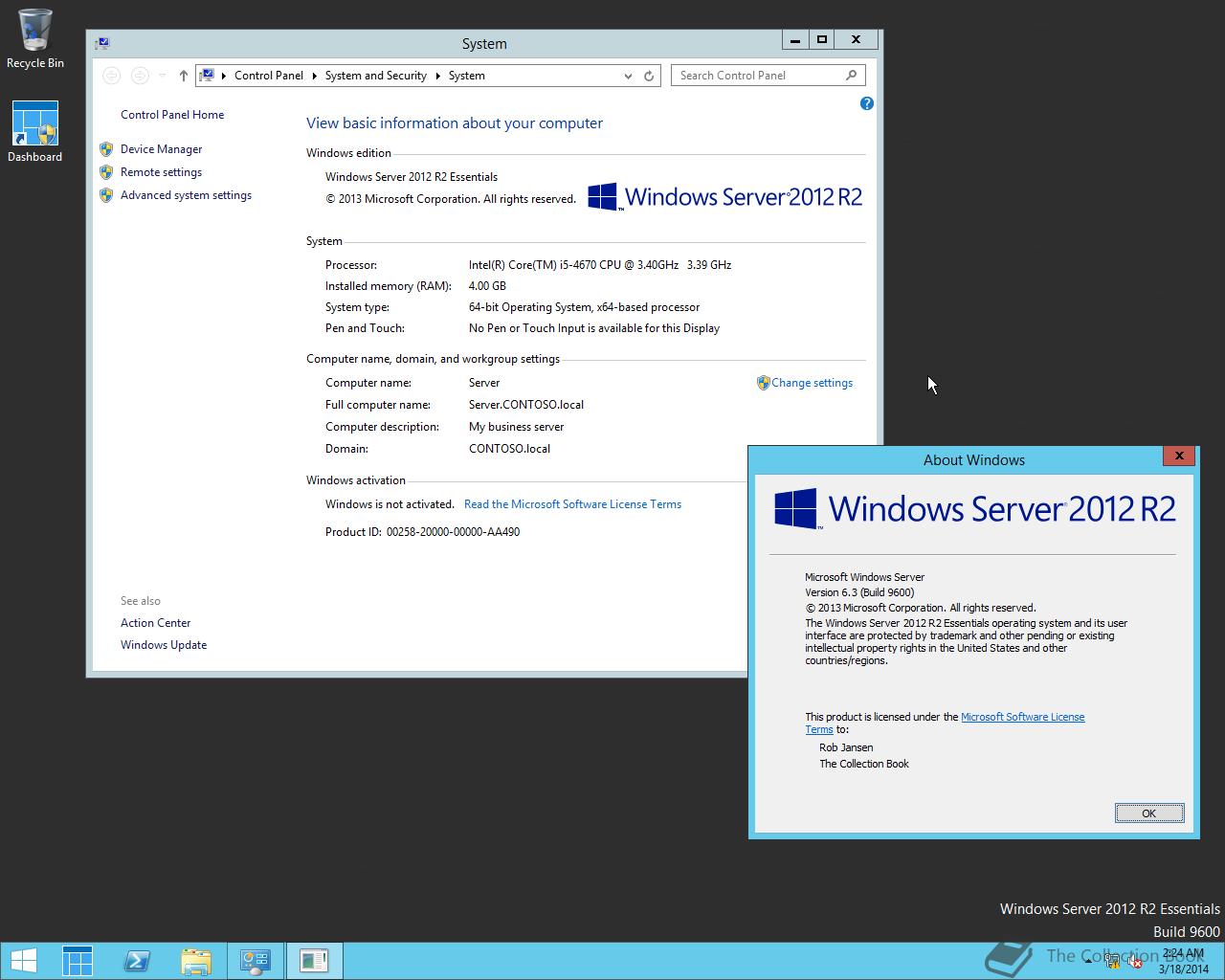This screenshot has height=980, width=1225.
Task: Select System and Security breadcrumb
Action: click(376, 76)
